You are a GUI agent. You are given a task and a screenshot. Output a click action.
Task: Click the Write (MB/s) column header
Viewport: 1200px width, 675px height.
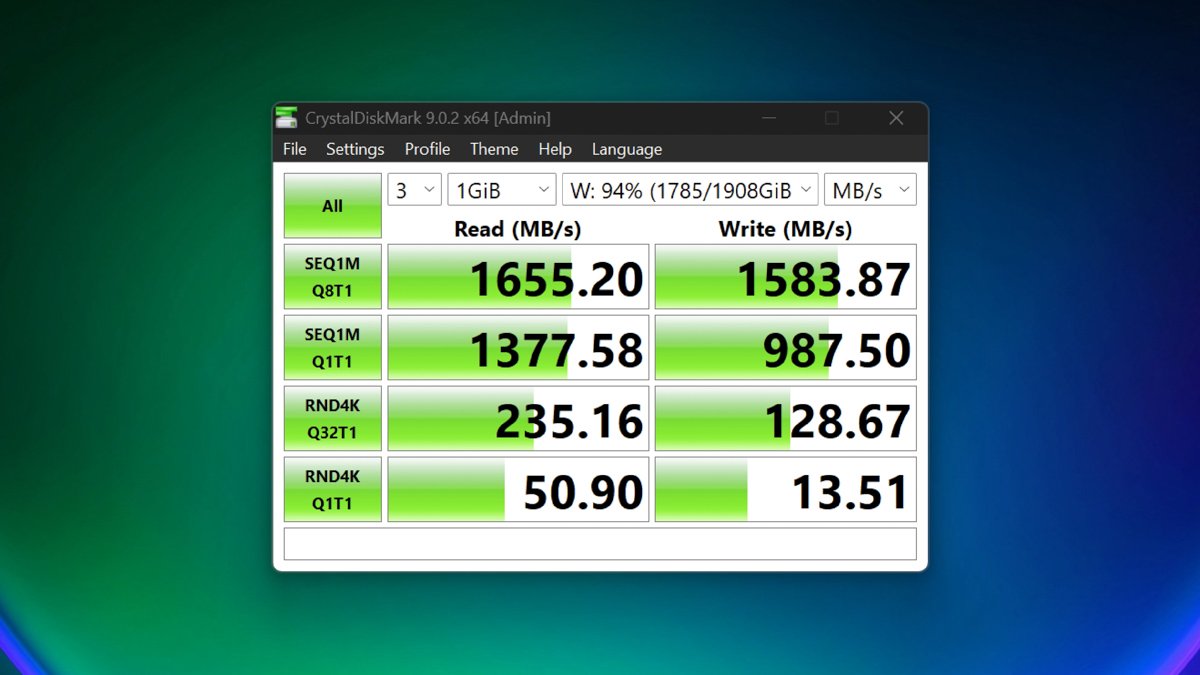click(785, 229)
